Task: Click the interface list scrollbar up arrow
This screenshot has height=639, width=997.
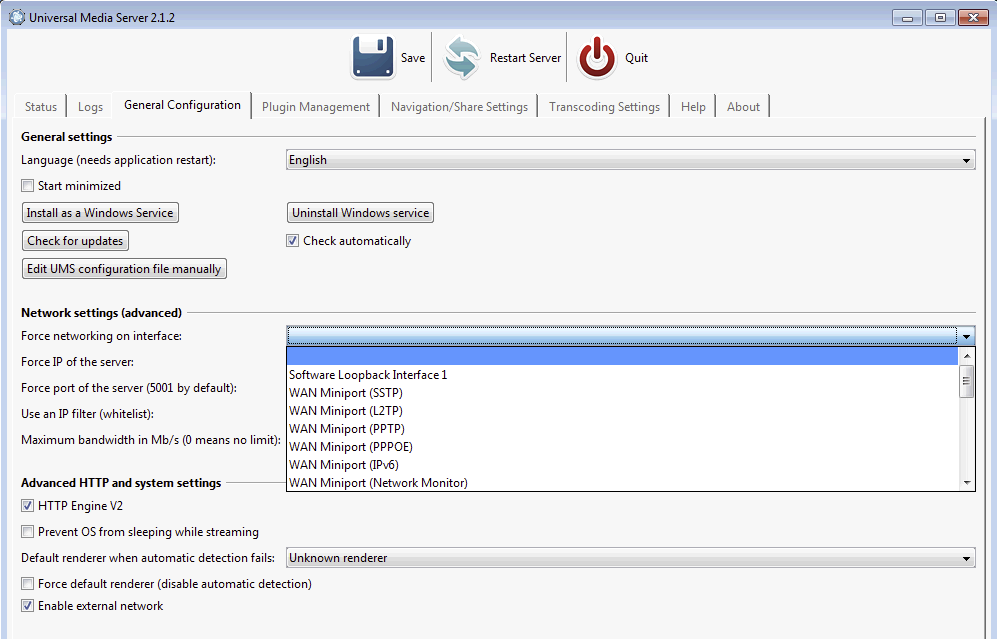Action: point(966,356)
